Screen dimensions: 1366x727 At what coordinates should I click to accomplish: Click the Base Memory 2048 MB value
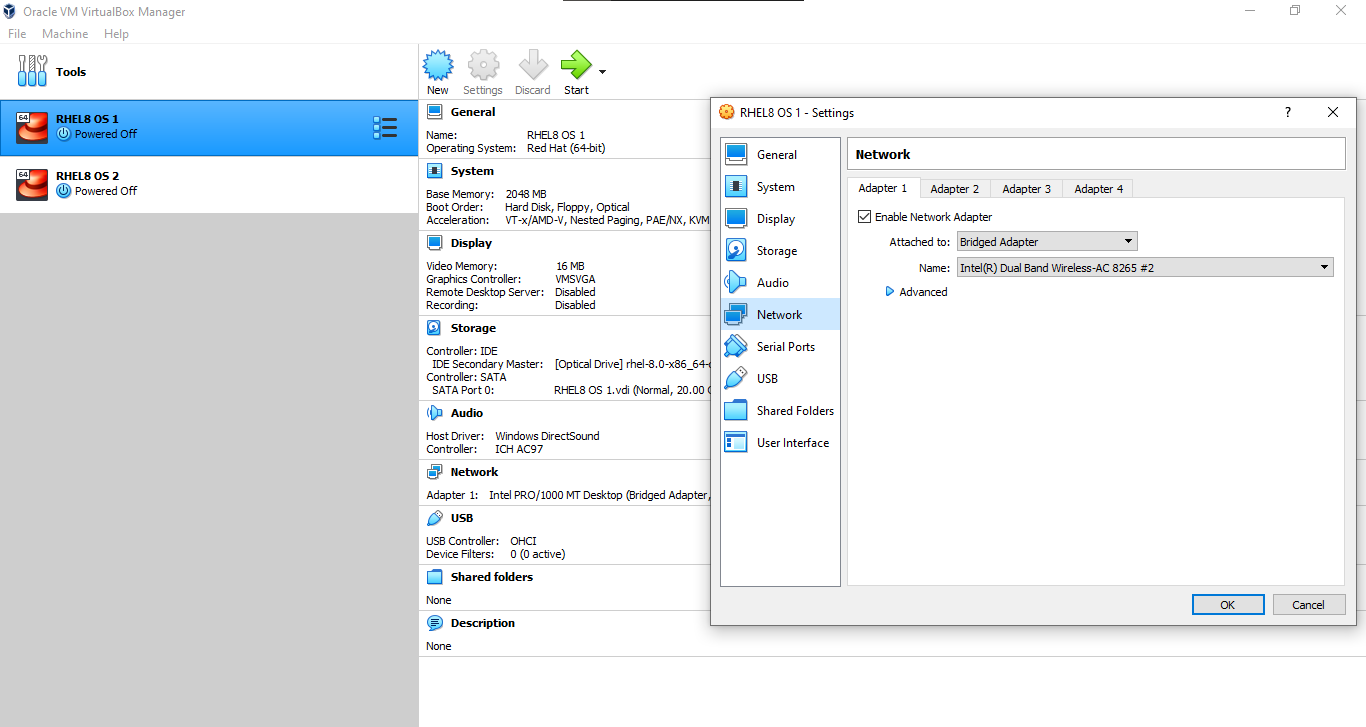pyautogui.click(x=526, y=194)
